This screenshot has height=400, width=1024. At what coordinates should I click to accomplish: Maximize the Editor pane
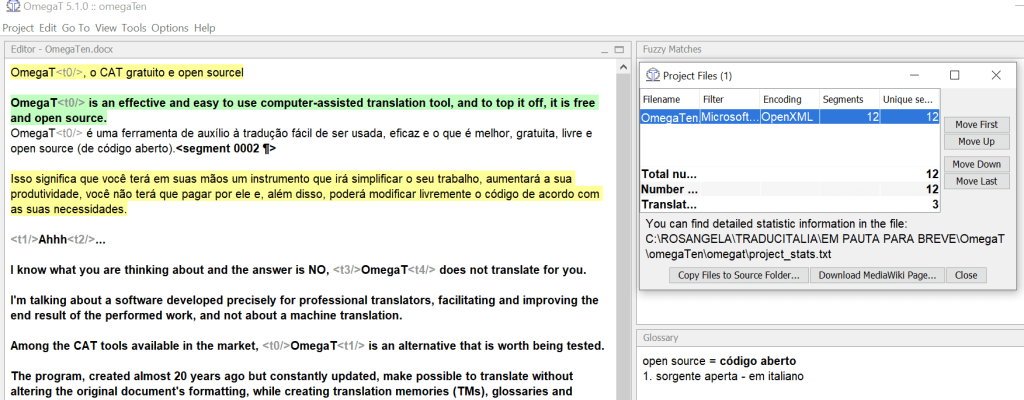point(620,50)
